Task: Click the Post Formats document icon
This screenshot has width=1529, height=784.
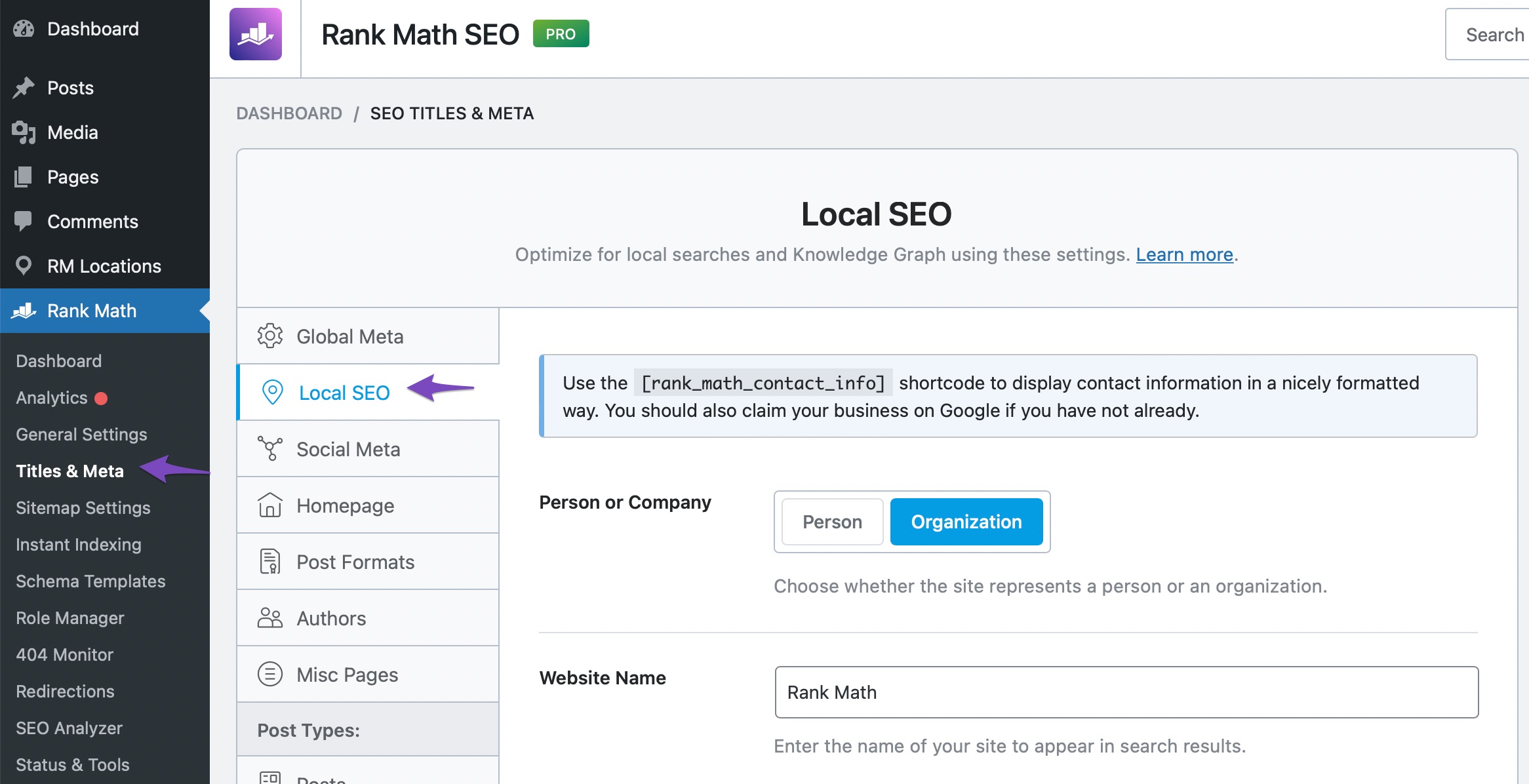Action: pos(269,561)
